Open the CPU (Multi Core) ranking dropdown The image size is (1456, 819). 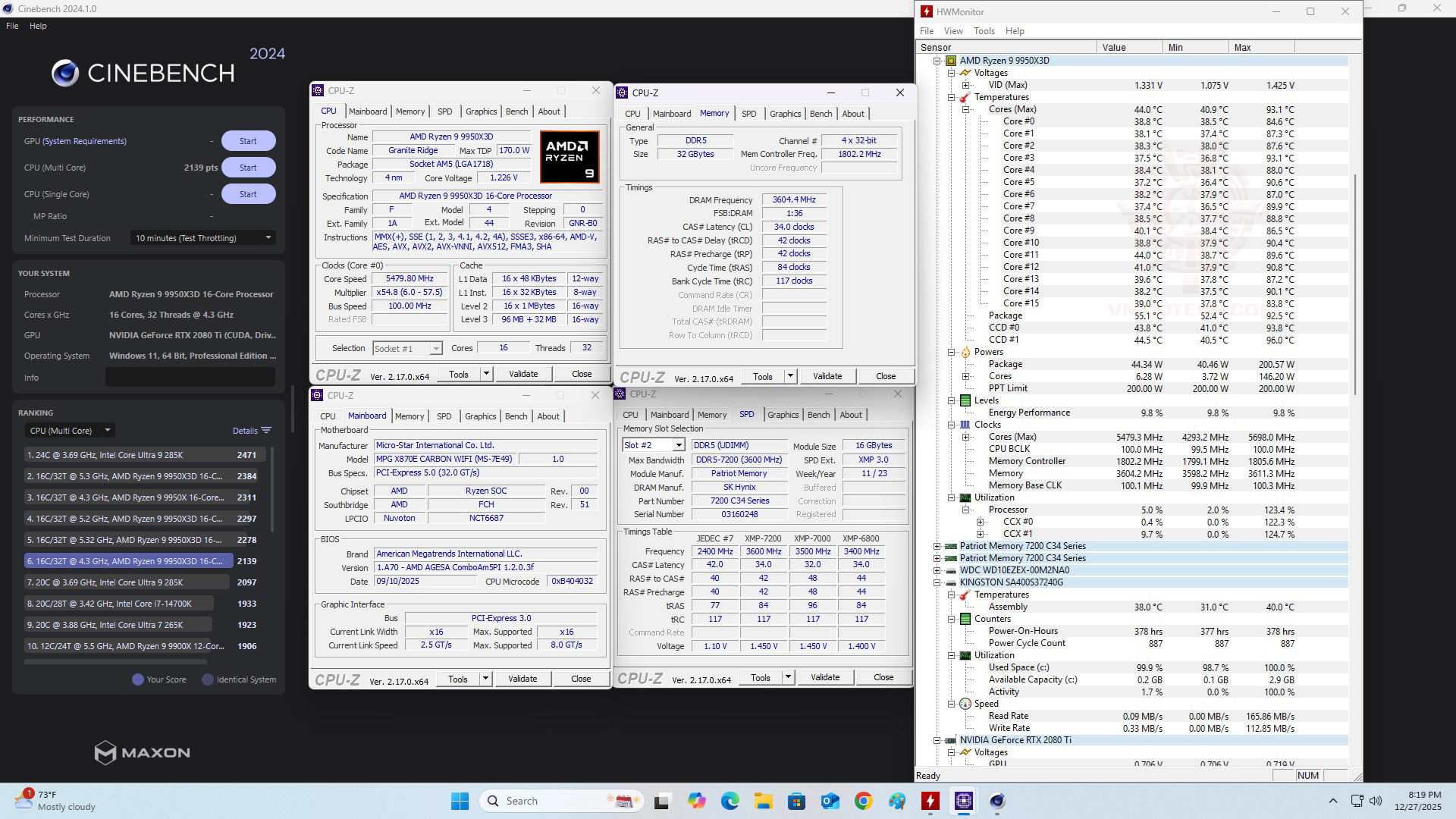70,431
